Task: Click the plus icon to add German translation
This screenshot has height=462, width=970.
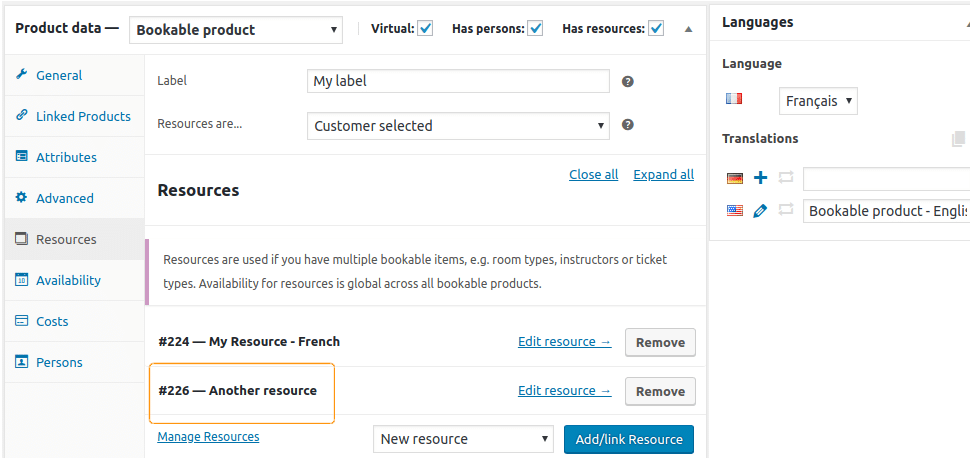Action: 760,178
